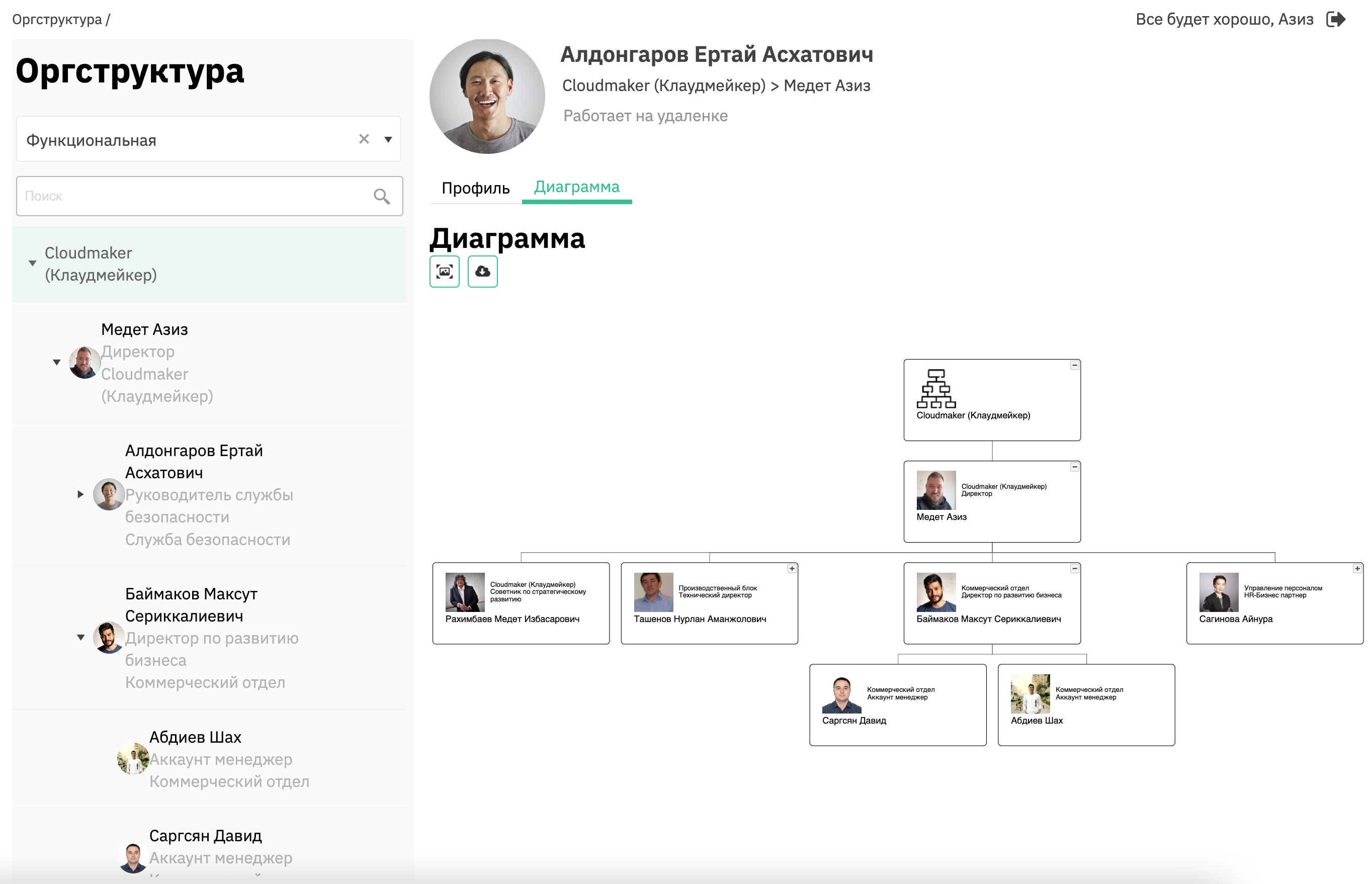Collapse Баймаков Максут Сериккалиевич tree branch
The image size is (1372, 884).
pos(81,637)
